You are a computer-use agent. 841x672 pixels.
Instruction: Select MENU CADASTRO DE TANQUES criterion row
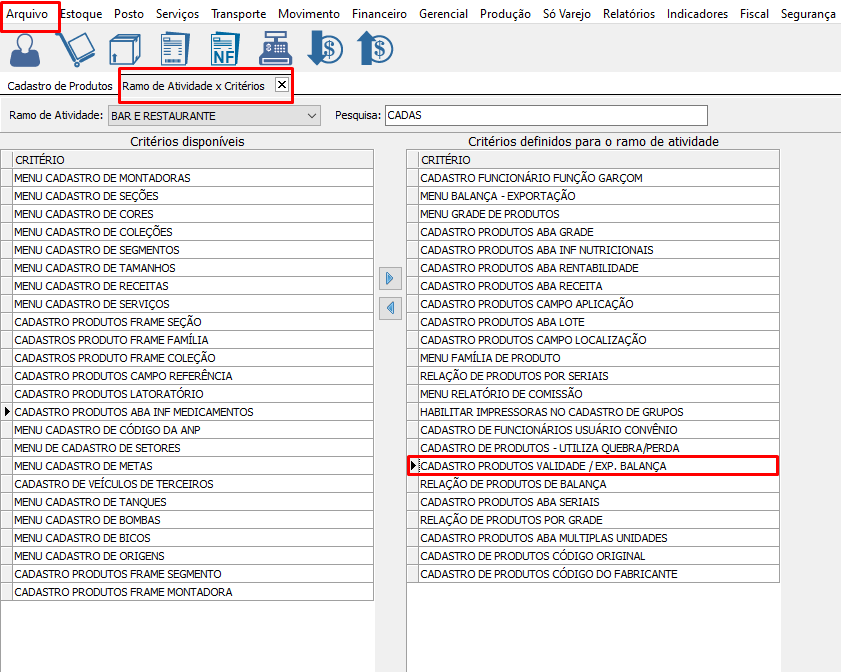90,502
